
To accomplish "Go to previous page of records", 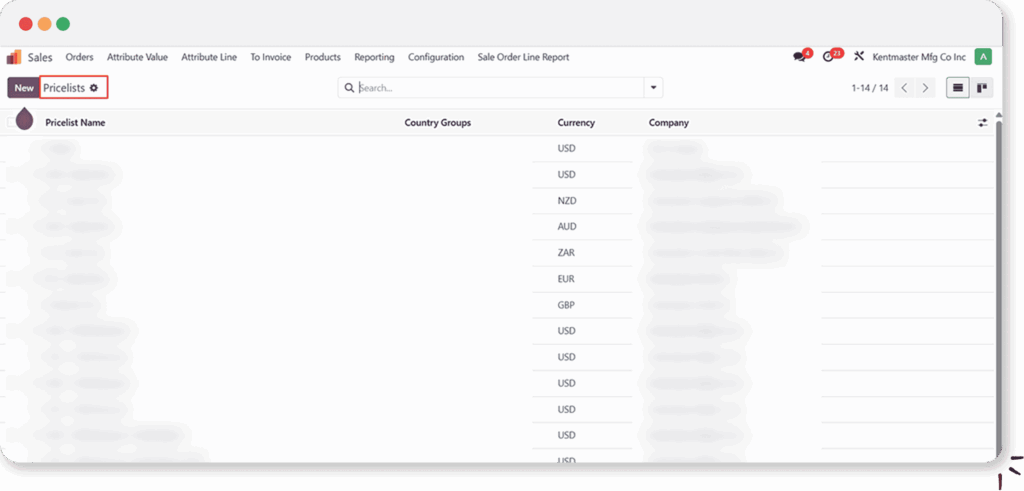I will [x=904, y=88].
